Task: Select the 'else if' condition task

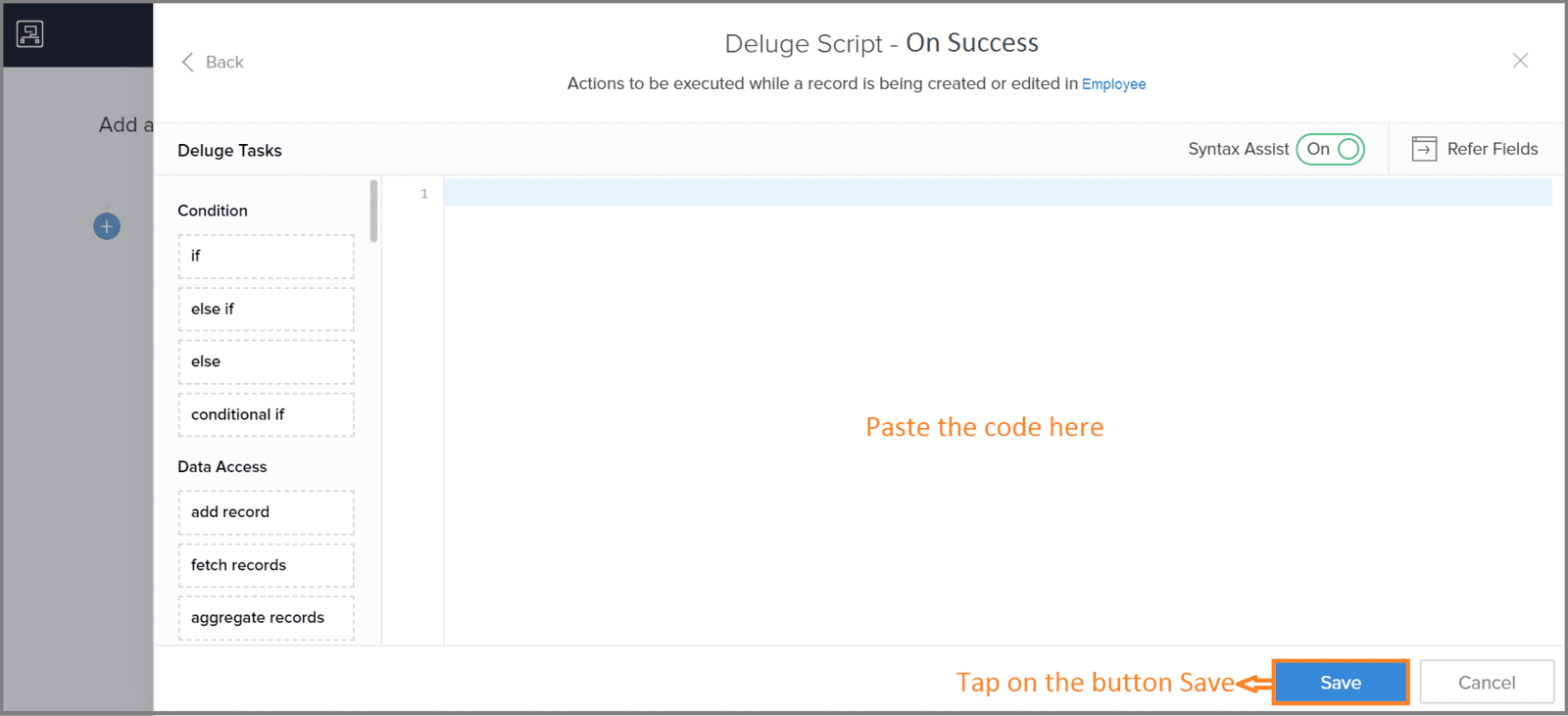Action: [266, 309]
